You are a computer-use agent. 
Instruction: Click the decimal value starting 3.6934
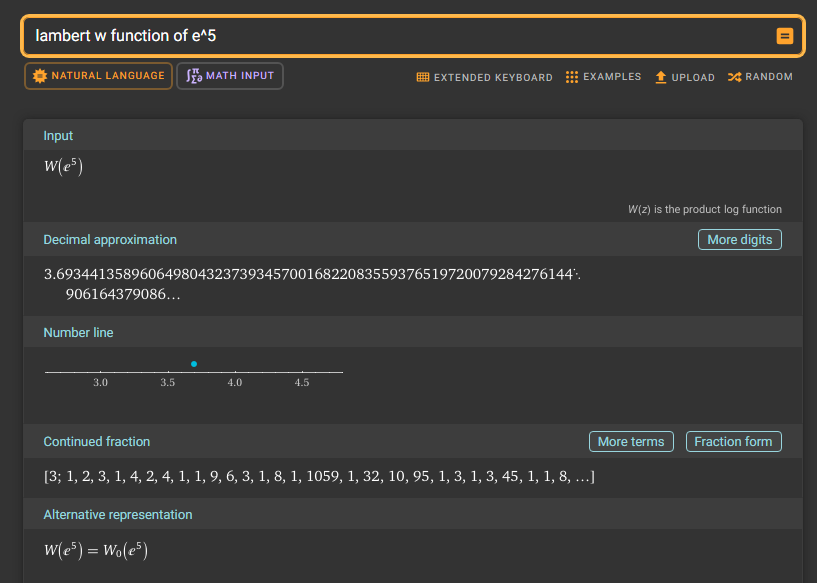point(310,274)
